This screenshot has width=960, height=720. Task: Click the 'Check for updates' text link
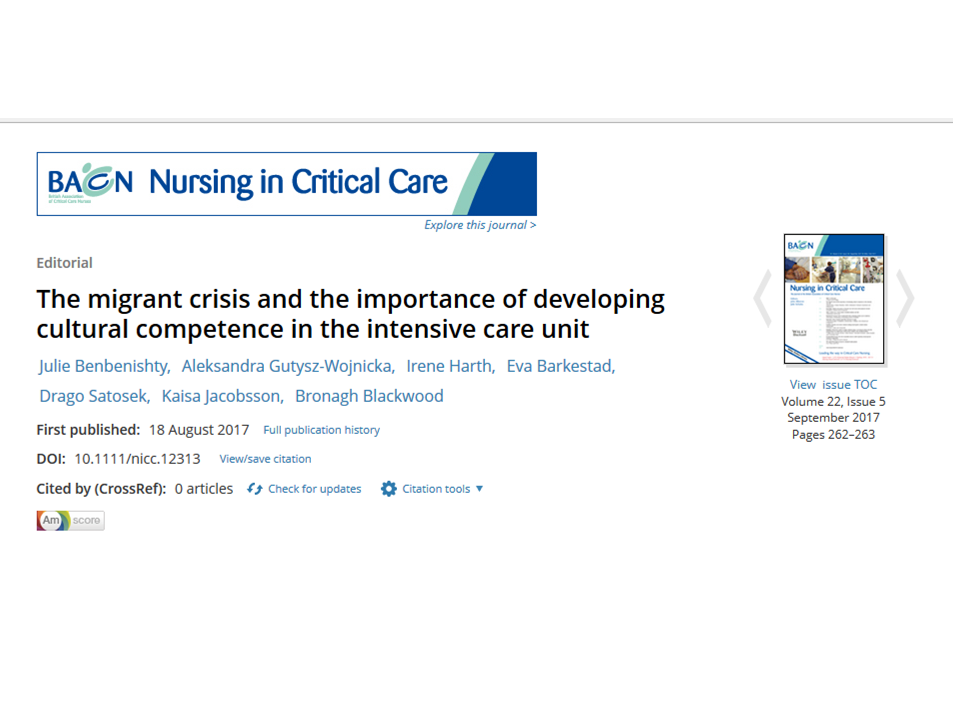(x=315, y=489)
